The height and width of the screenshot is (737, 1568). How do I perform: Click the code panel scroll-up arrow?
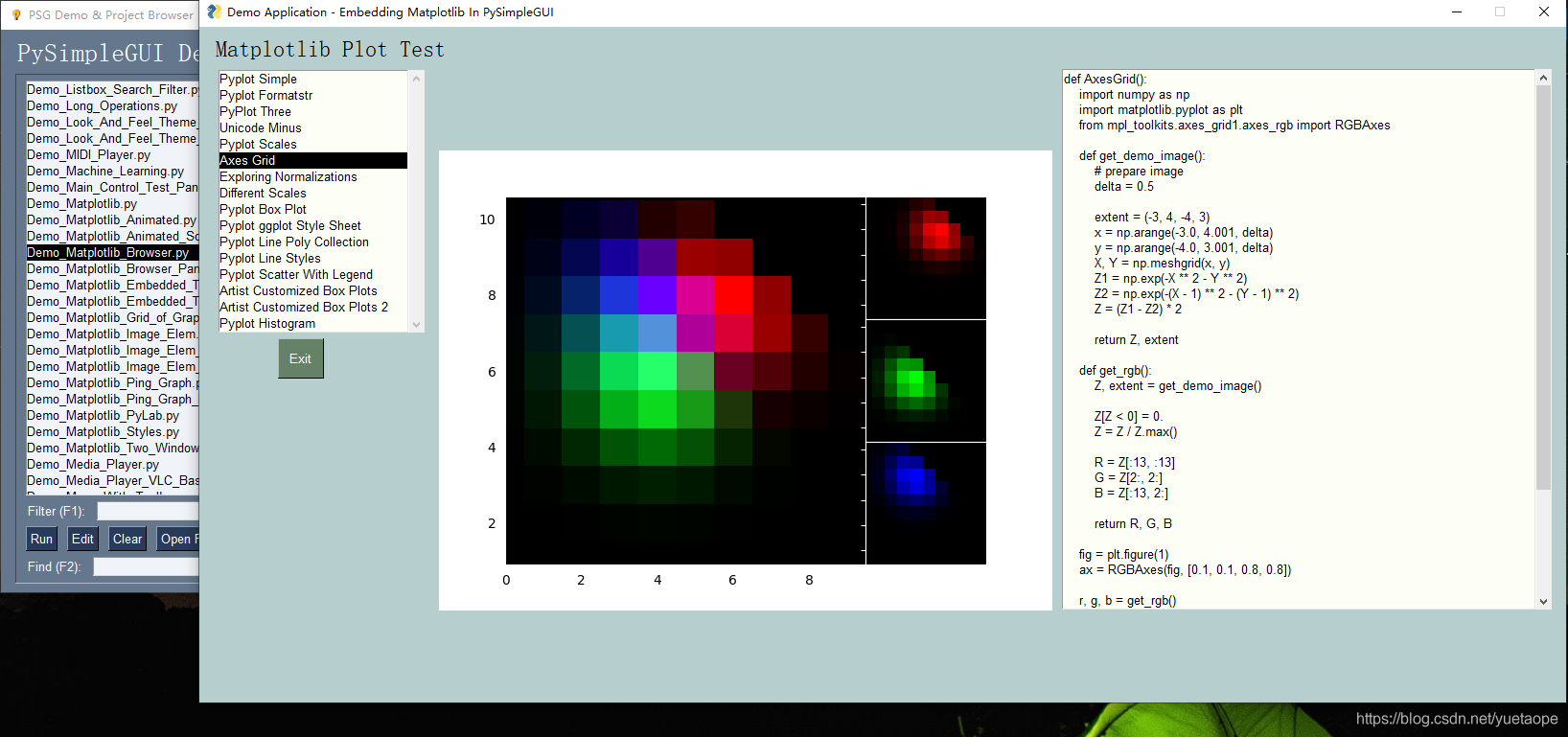(1543, 78)
